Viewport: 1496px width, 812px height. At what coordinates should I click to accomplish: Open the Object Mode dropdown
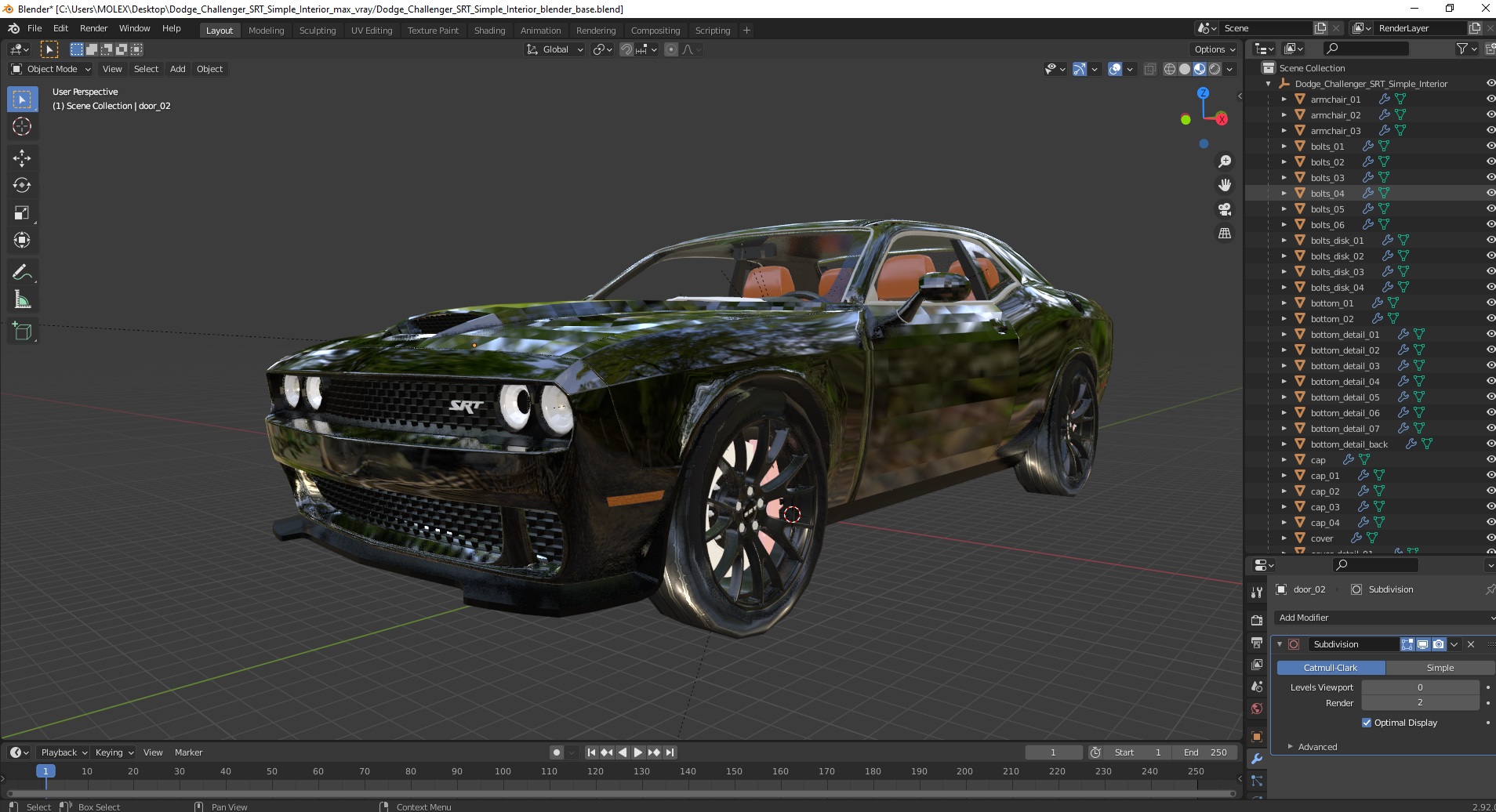[51, 69]
